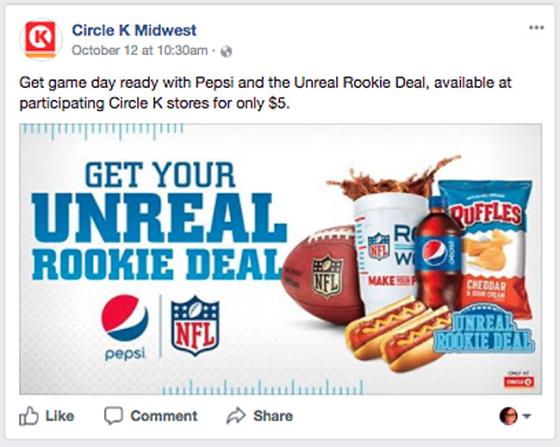Expand the post-as identity dropdown arrow
Viewport: 560px width, 447px height.
[x=527, y=416]
